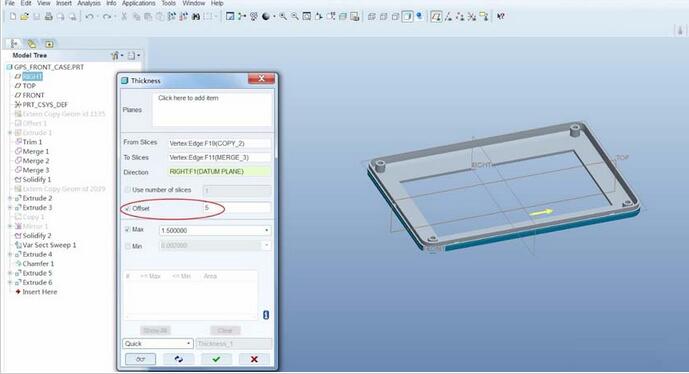
Task: Click the binoculars Find icon
Action: [196, 17]
